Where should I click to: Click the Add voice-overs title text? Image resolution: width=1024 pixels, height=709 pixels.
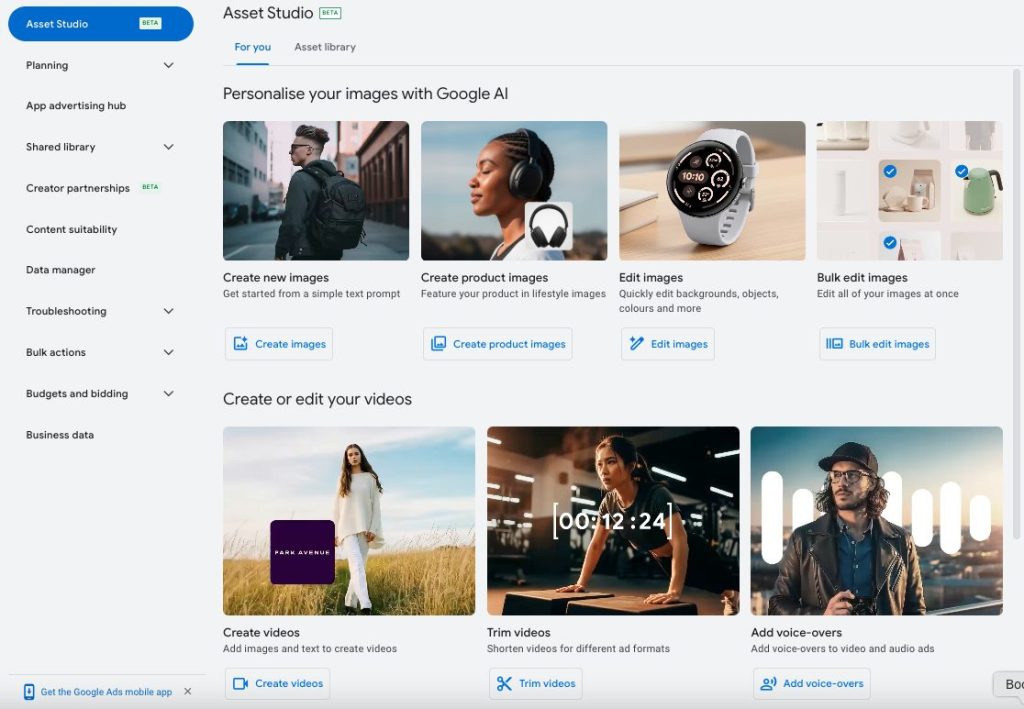coord(796,633)
